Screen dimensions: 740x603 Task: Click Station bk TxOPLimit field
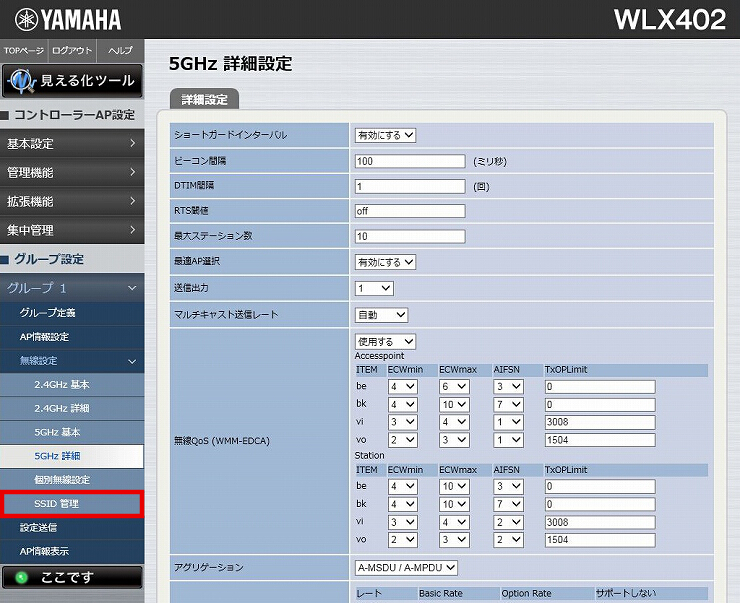[x=600, y=504]
